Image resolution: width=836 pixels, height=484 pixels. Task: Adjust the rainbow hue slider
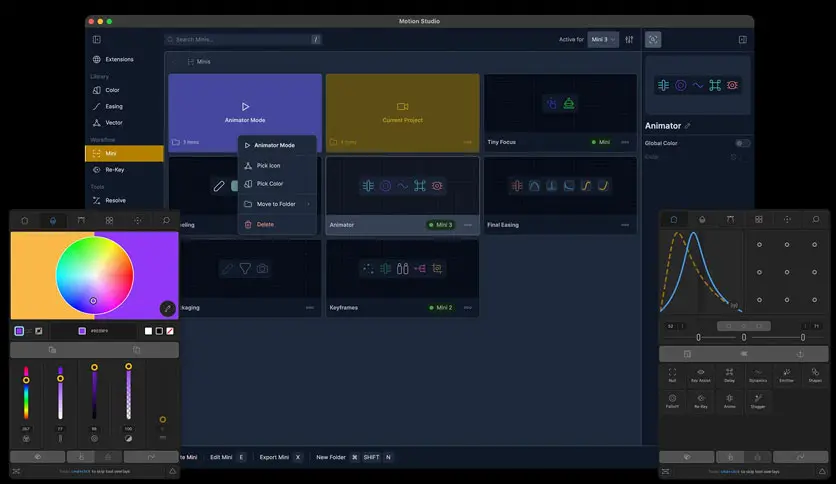pos(26,393)
